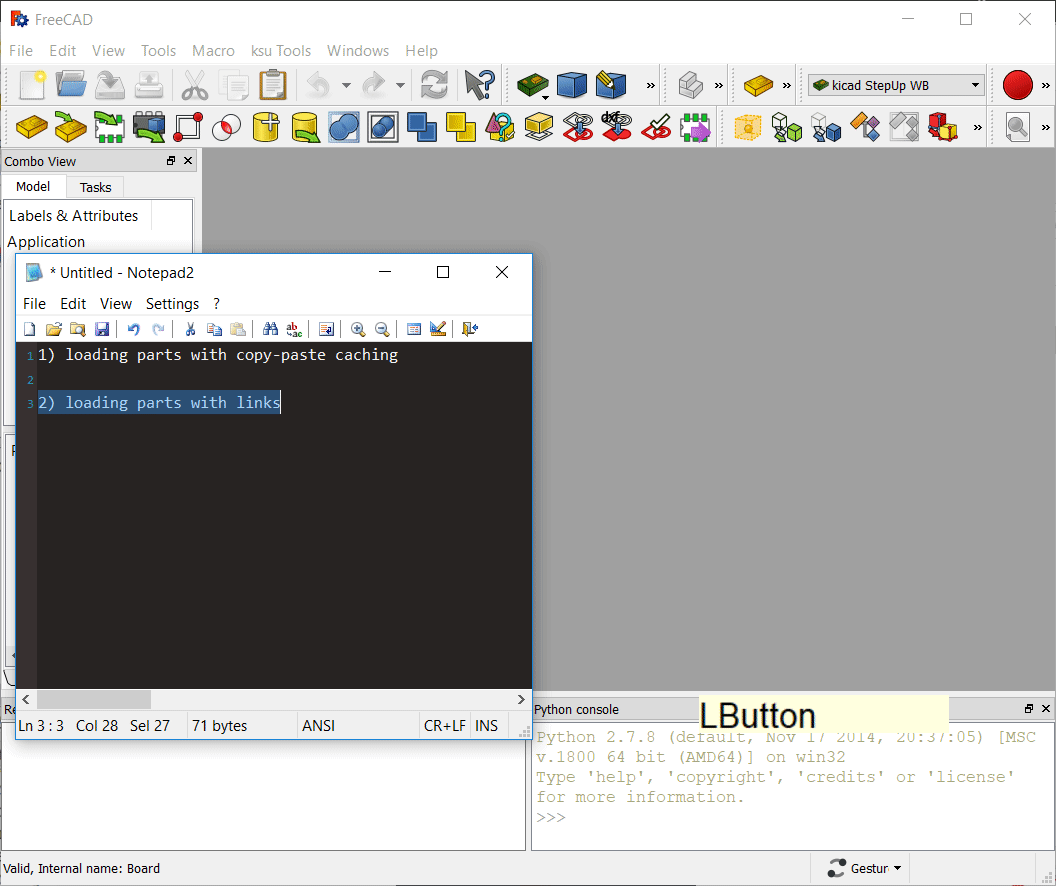Select the Model tab in Combo View
1056x886 pixels.
33,186
